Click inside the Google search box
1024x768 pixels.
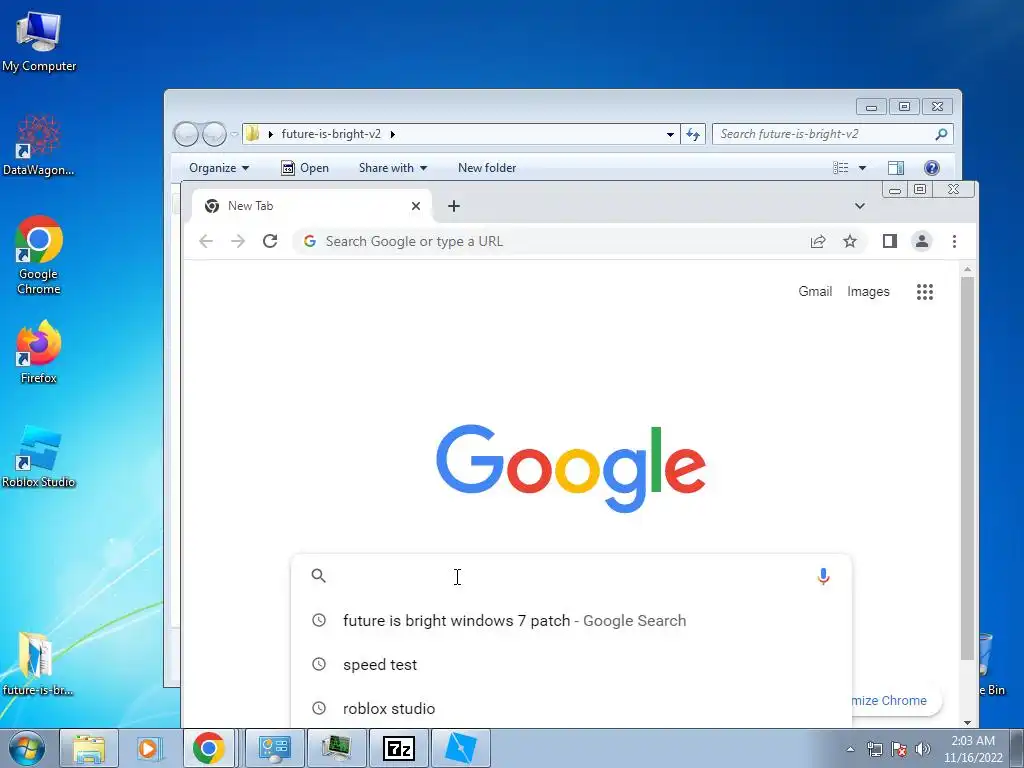571,576
